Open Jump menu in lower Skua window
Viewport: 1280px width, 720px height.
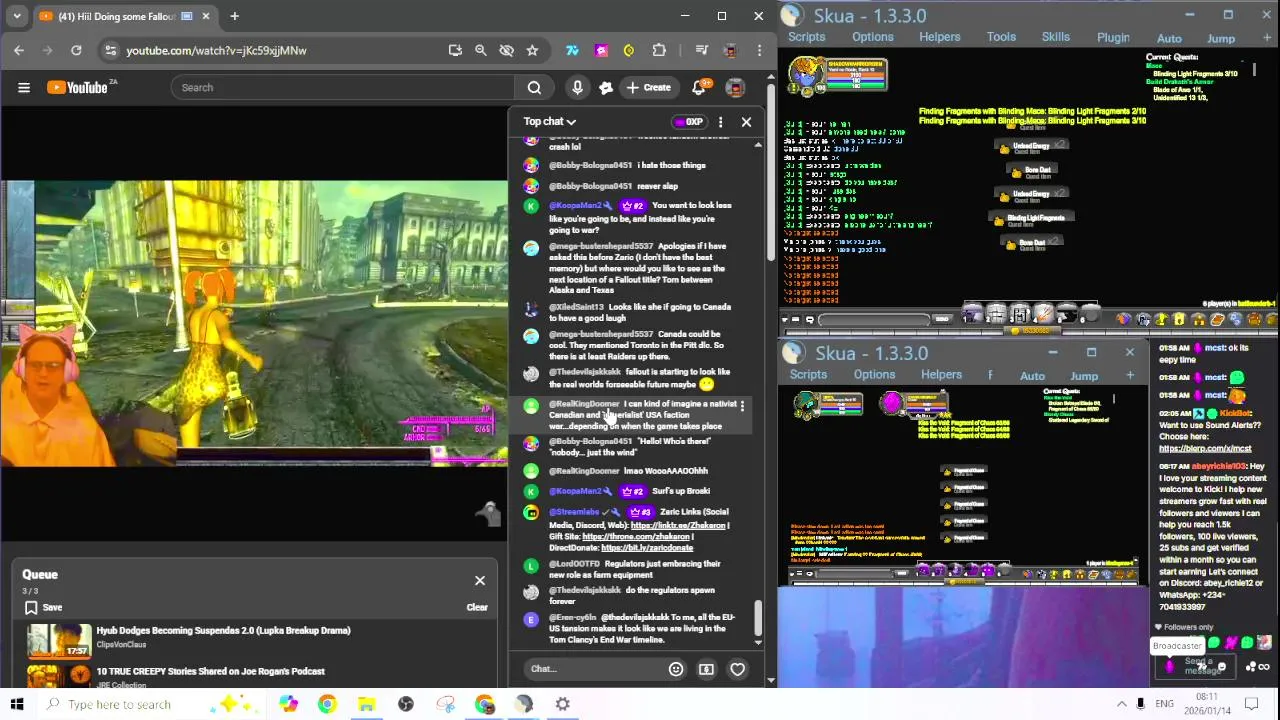[1084, 376]
